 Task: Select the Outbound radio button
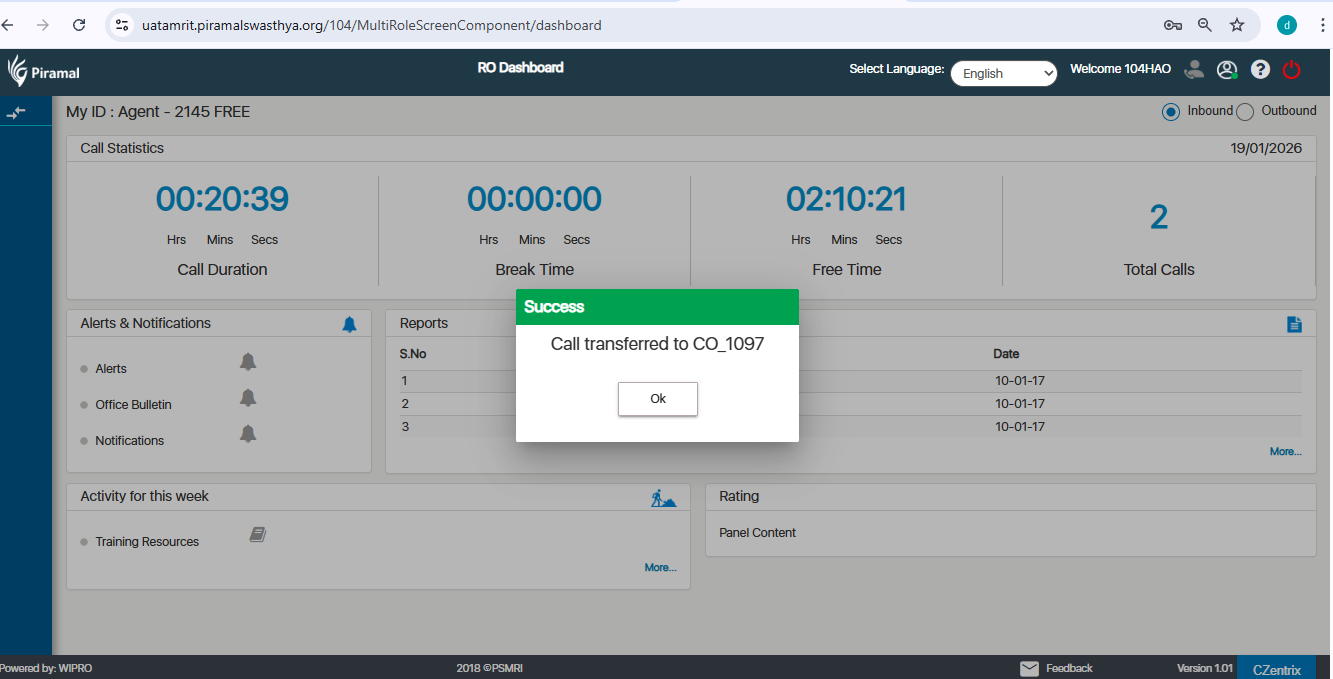(1245, 112)
